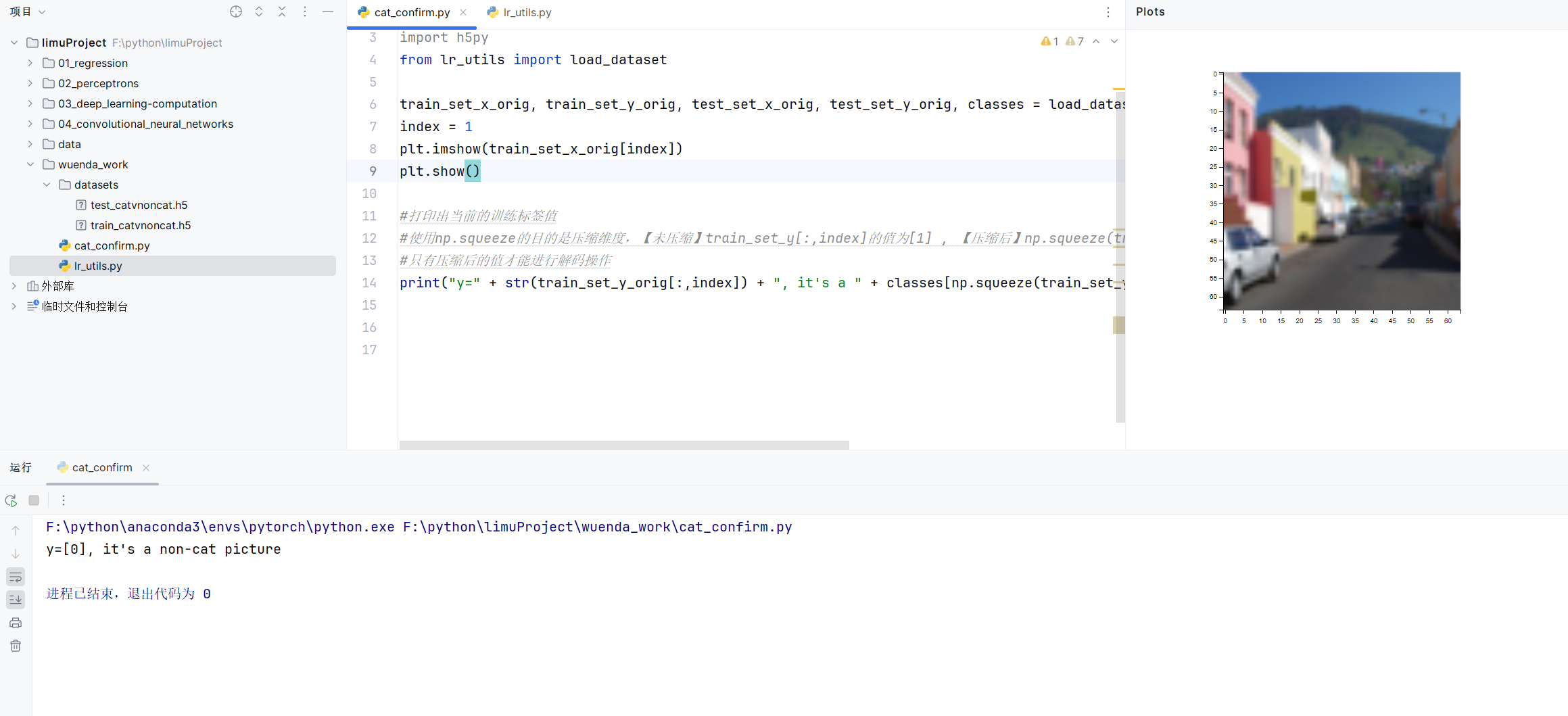Clear console with trash icon
This screenshot has width=1568, height=716.
16,646
